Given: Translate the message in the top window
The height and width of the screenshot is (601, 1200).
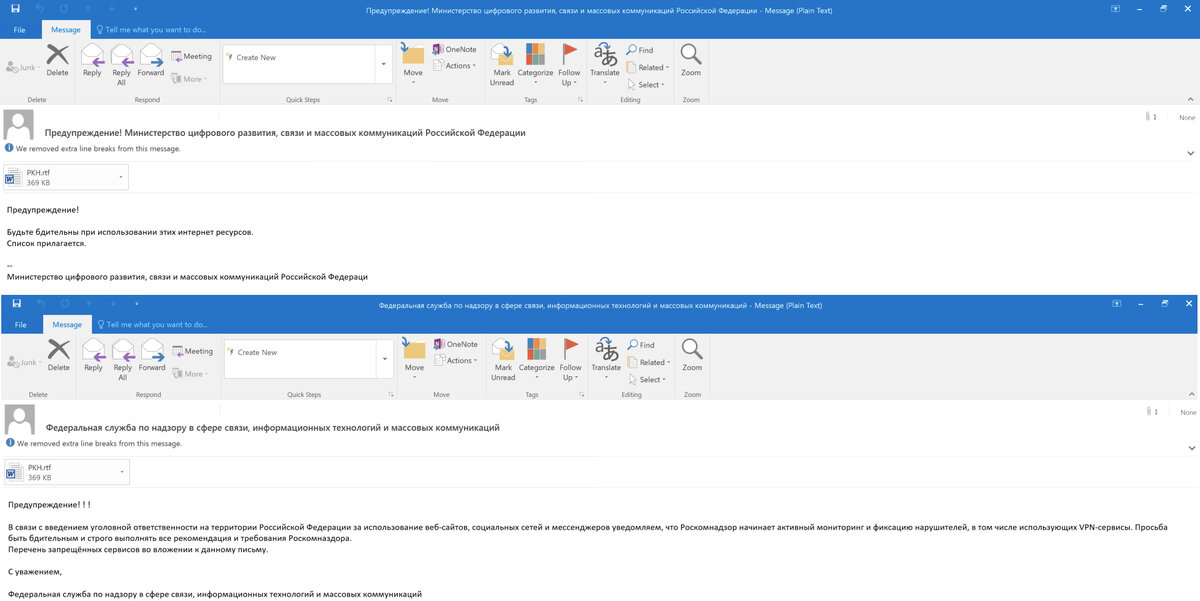Looking at the screenshot, I should pyautogui.click(x=605, y=62).
